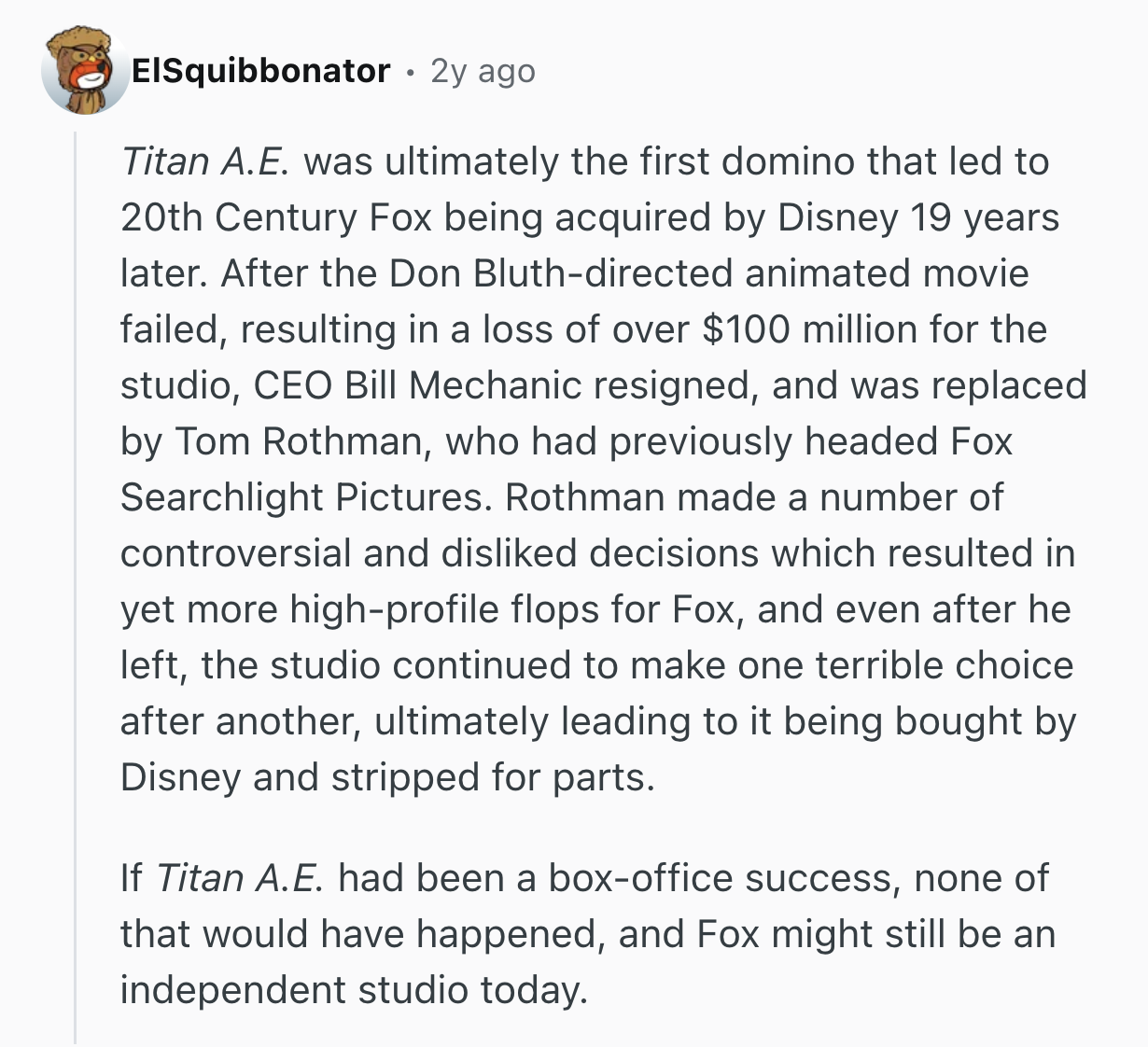The height and width of the screenshot is (1047, 1148).
Task: Click the italic "Titan A.E." at the comment start
Action: click(x=206, y=162)
